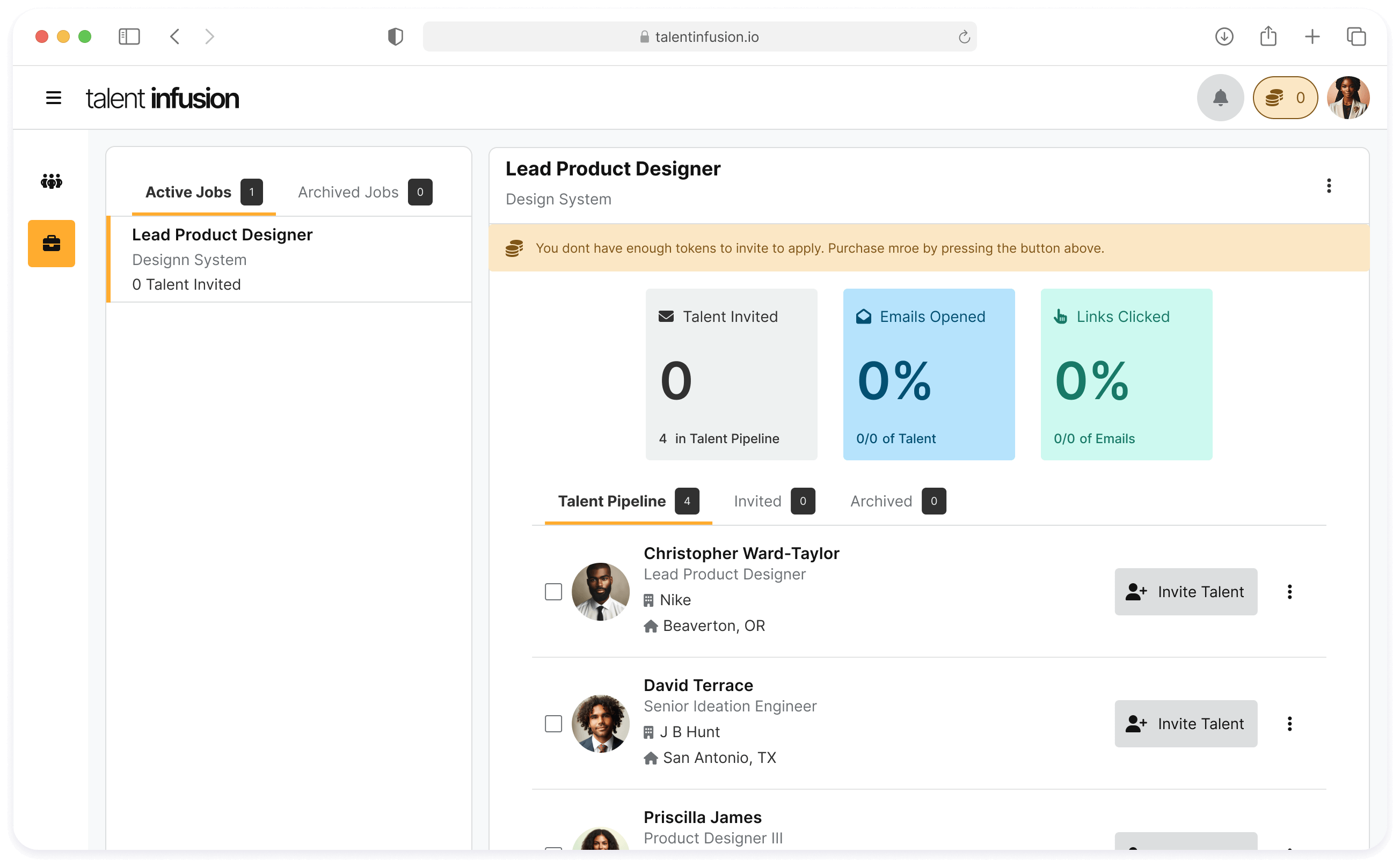Image resolution: width=1400 pixels, height=867 pixels.
Task: Expand the three-dot menu for David Terrace
Action: point(1289,724)
